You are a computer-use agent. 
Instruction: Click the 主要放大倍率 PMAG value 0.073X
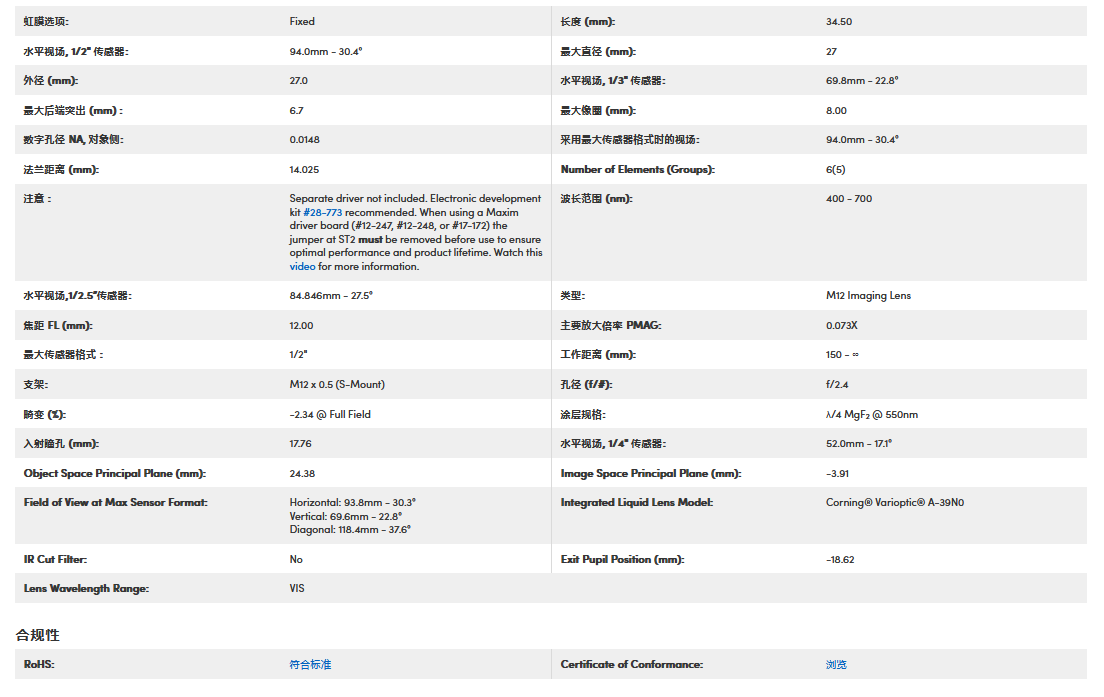pos(842,325)
